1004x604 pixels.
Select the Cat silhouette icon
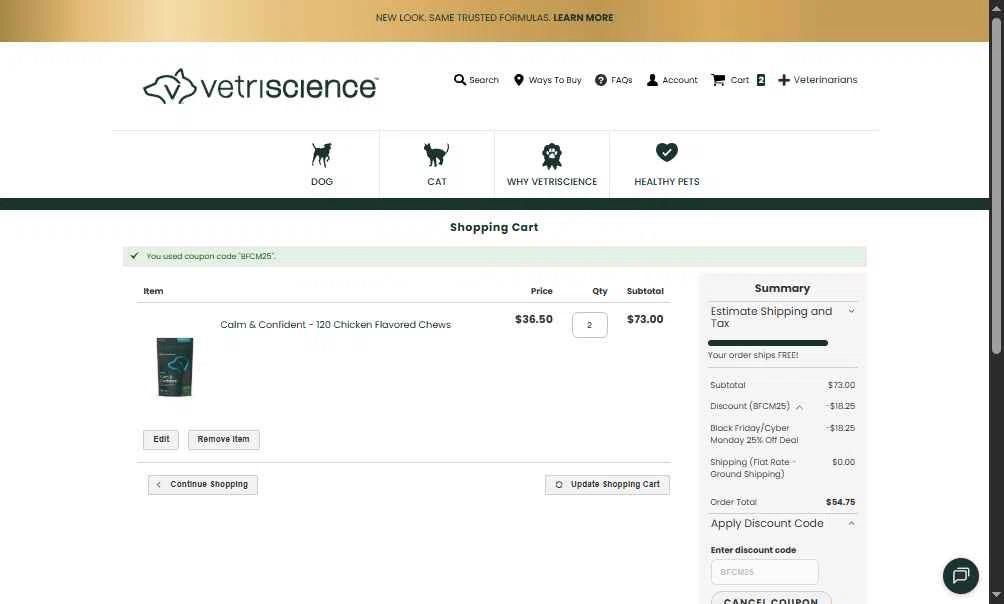(x=437, y=155)
